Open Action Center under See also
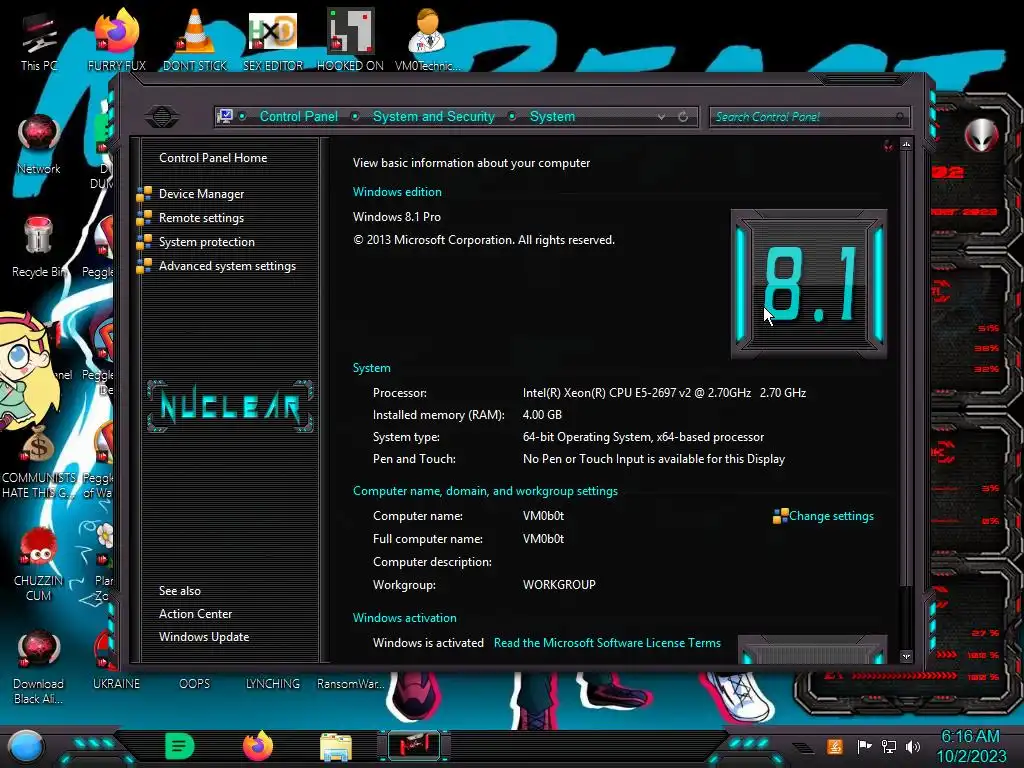Image resolution: width=1024 pixels, height=768 pixels. coord(195,614)
